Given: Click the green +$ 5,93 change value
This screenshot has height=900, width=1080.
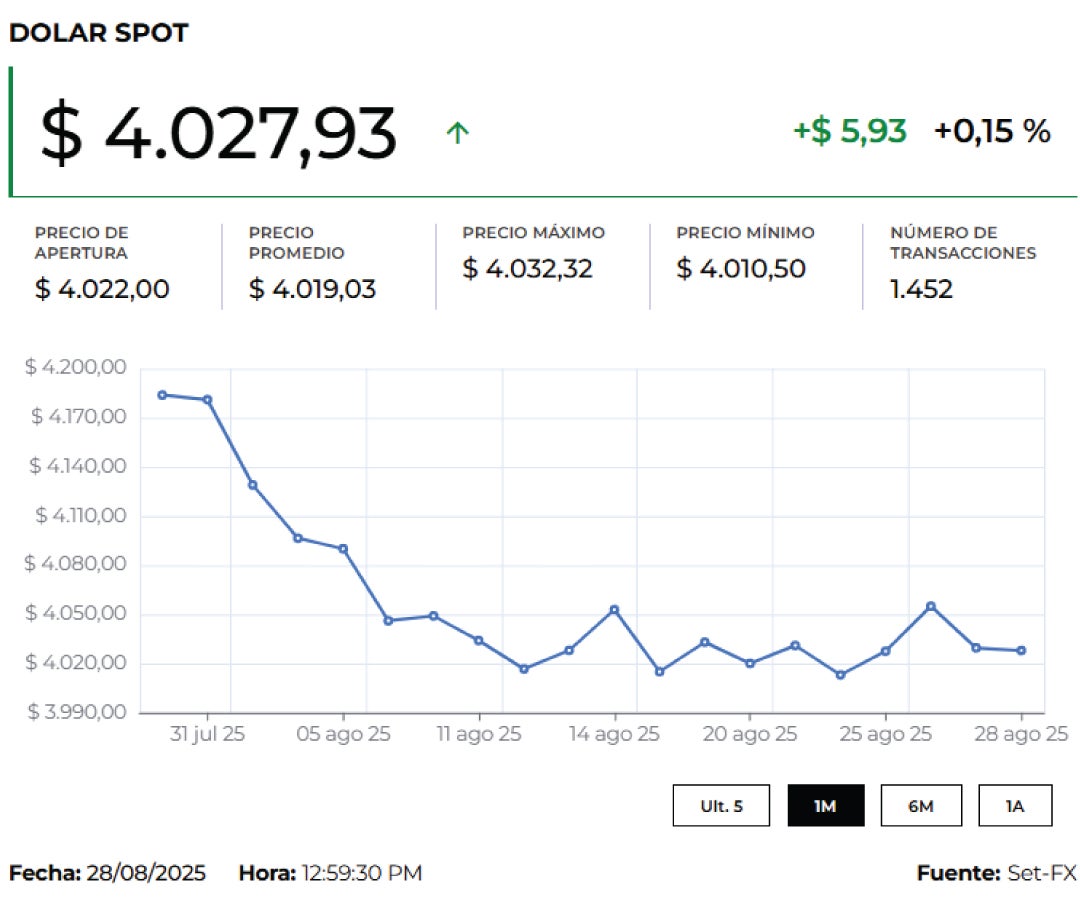Looking at the screenshot, I should click(x=850, y=131).
